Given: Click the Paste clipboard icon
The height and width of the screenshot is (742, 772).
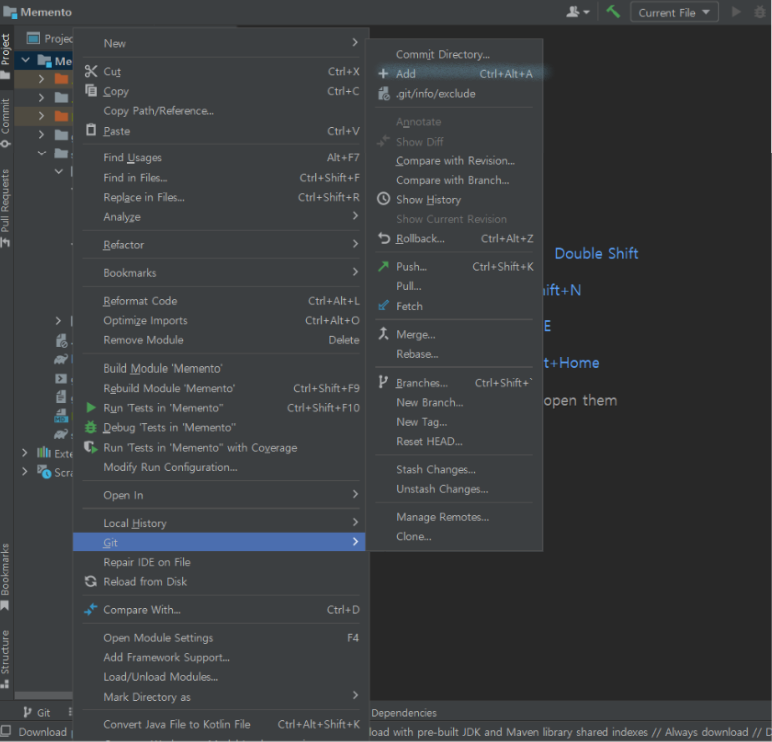Looking at the screenshot, I should (x=91, y=130).
